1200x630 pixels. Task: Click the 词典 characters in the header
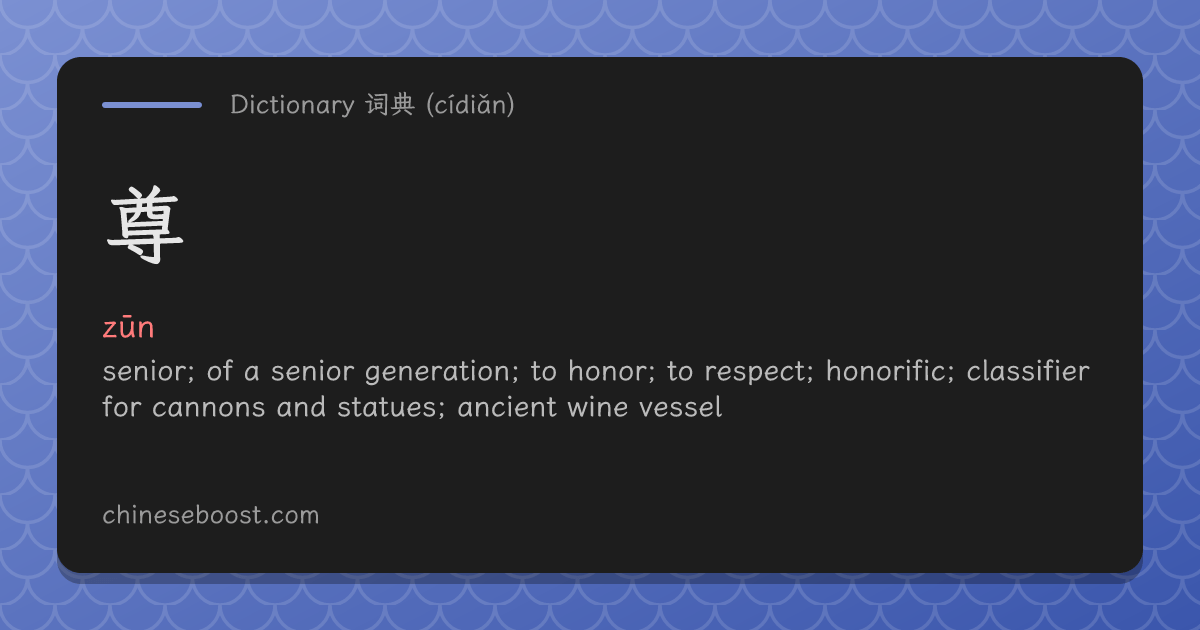point(390,104)
